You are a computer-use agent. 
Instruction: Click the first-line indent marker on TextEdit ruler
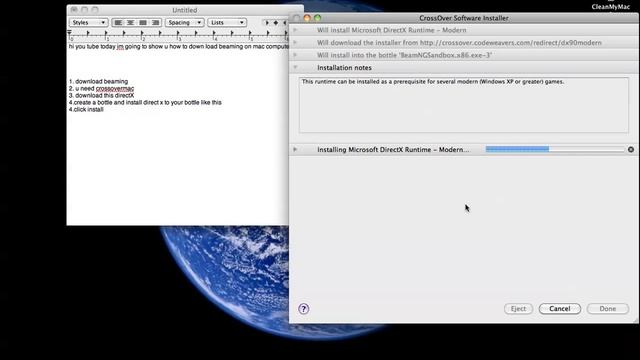click(69, 32)
